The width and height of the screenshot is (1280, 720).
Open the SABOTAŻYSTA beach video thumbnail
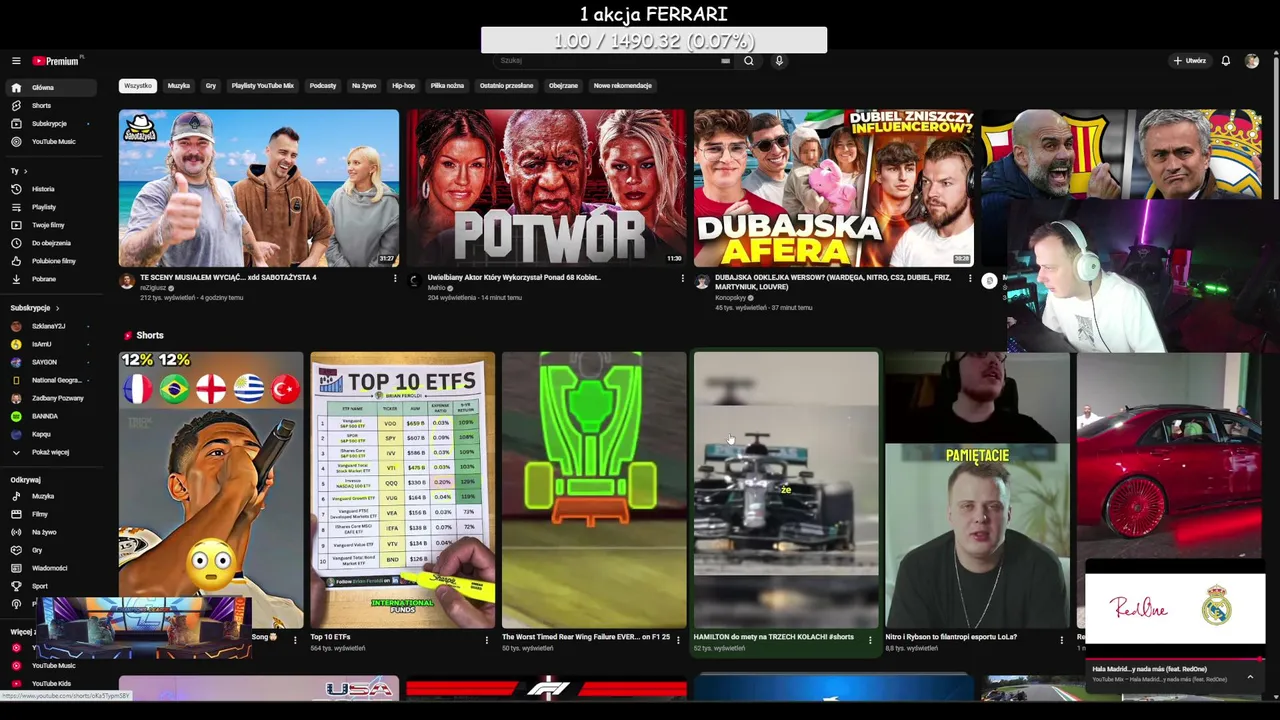259,188
